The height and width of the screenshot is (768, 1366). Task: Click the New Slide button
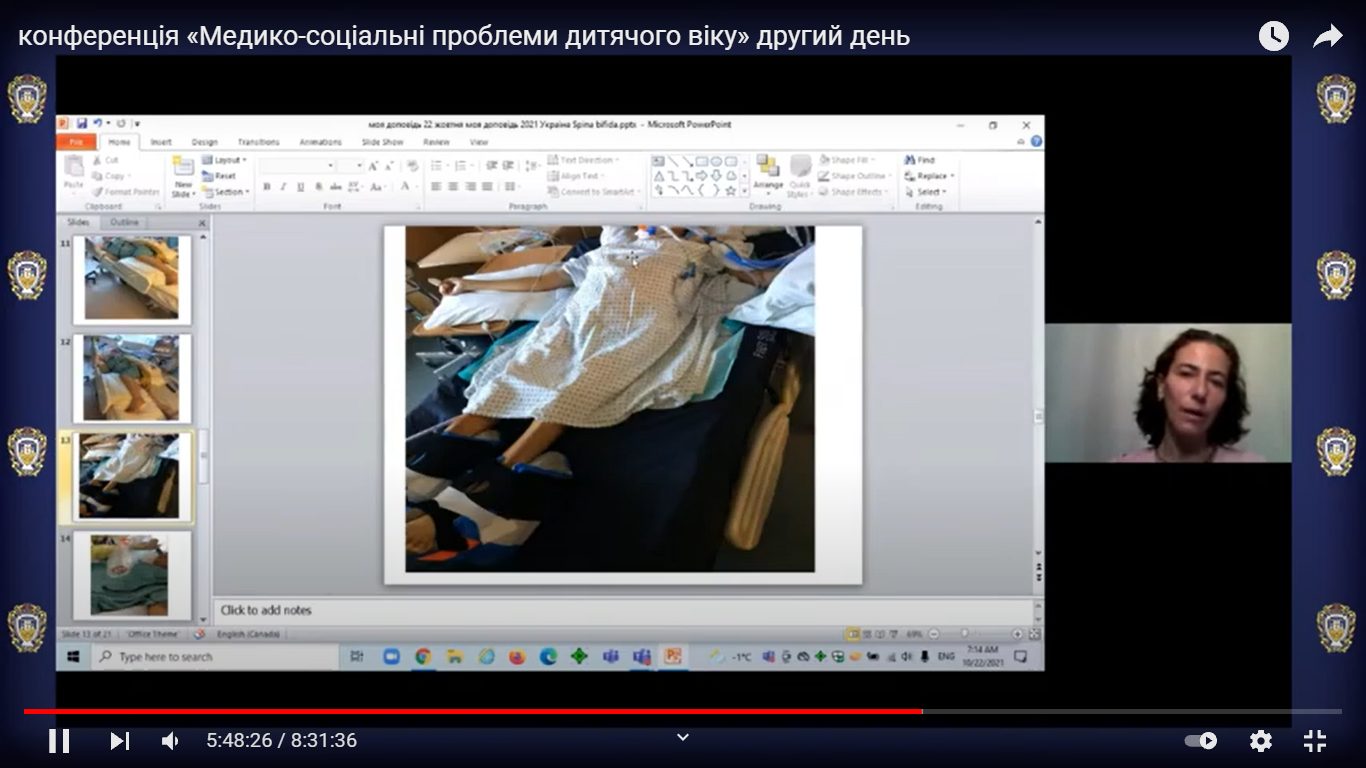tap(183, 176)
